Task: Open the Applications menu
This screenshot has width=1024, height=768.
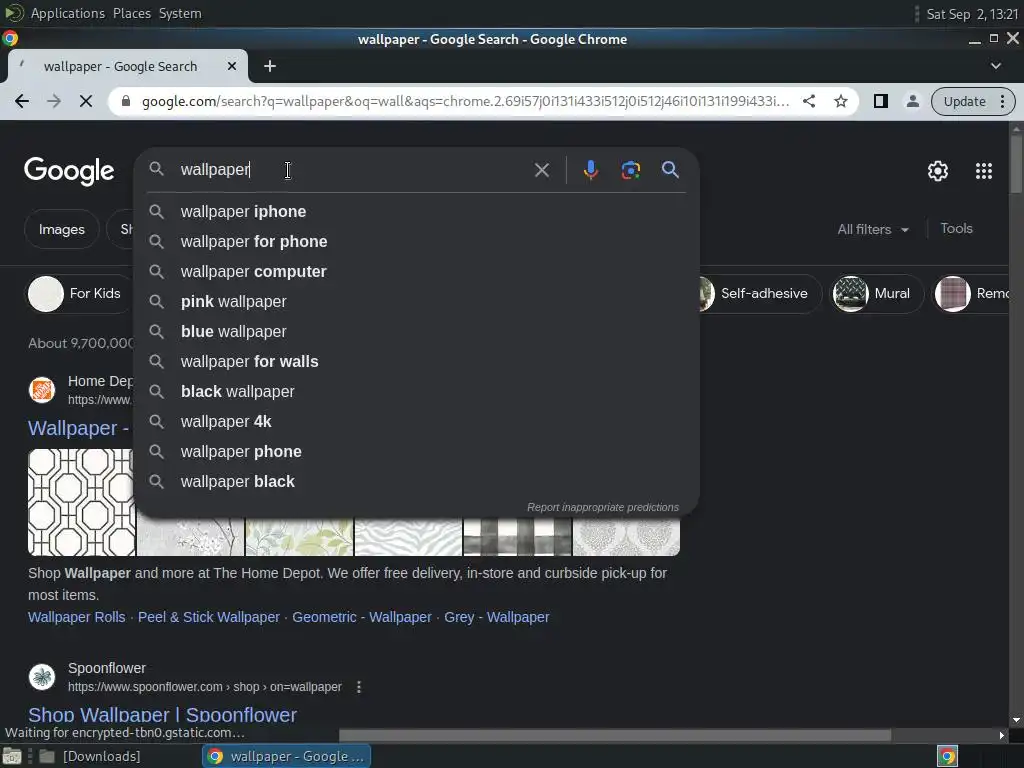Action: point(67,13)
